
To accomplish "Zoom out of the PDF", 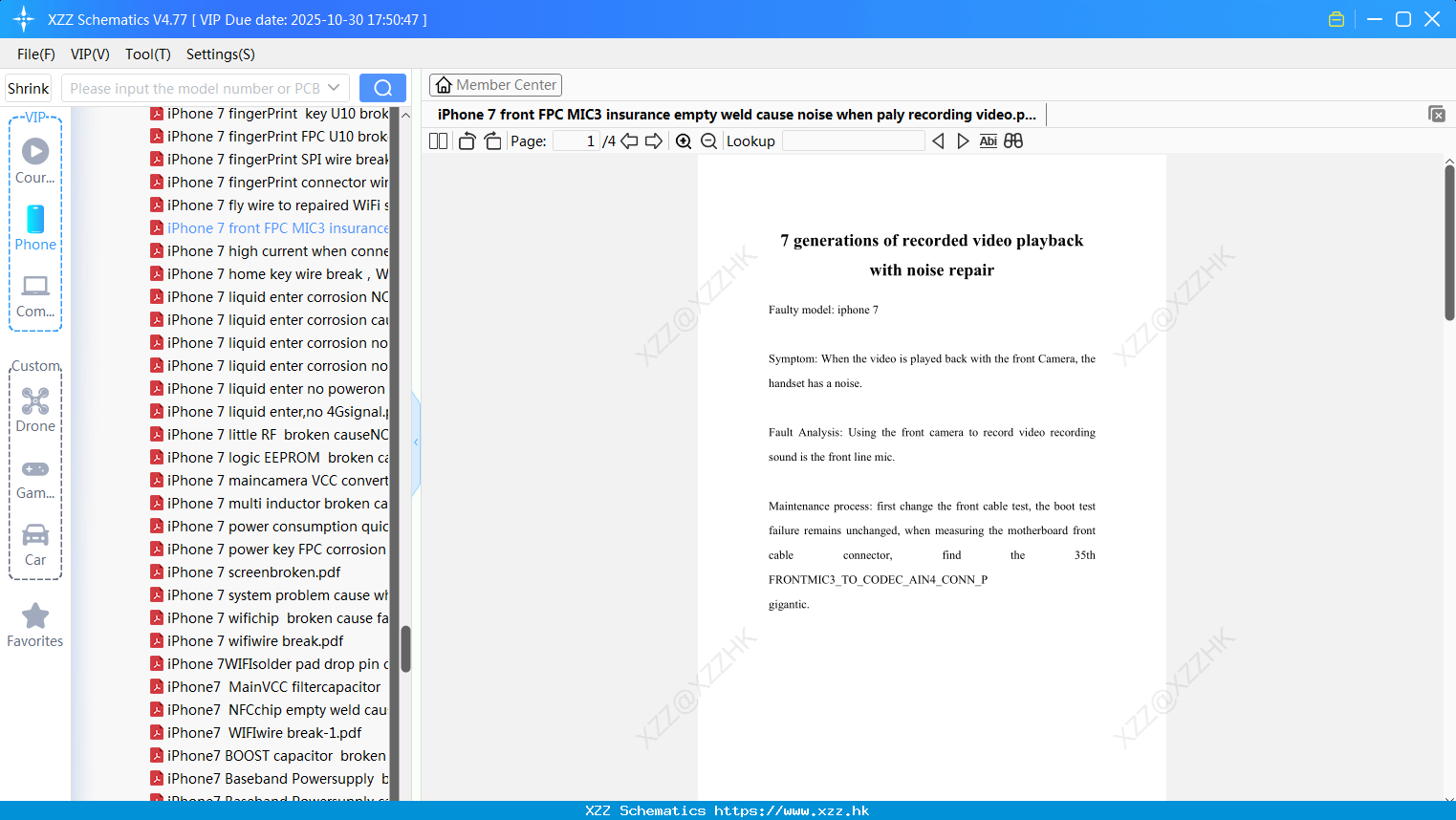I will (x=708, y=141).
